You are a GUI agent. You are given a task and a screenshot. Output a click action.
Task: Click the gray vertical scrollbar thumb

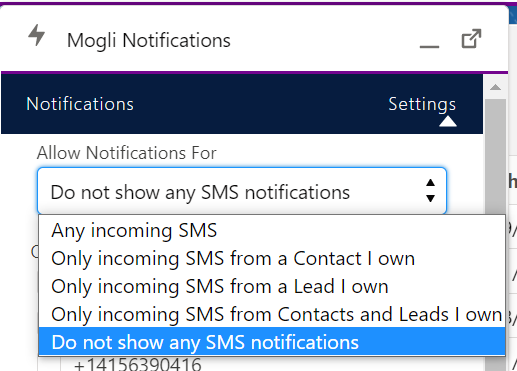click(496, 157)
